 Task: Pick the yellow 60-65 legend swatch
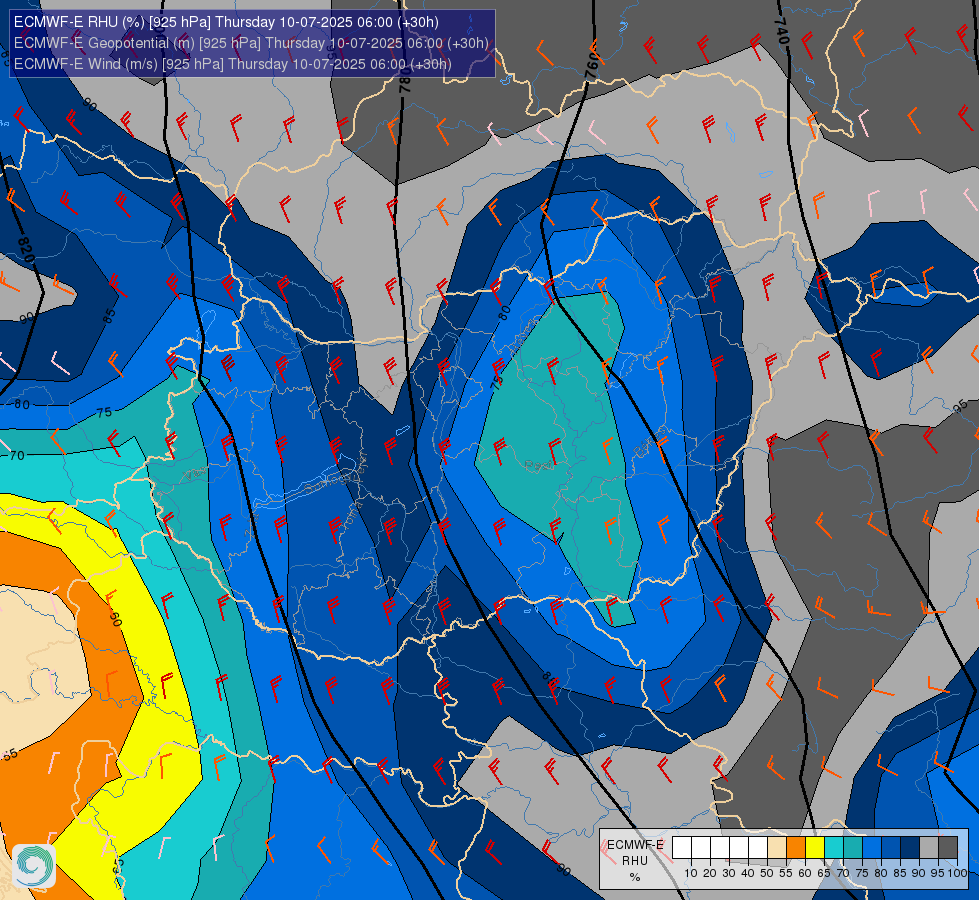click(815, 847)
